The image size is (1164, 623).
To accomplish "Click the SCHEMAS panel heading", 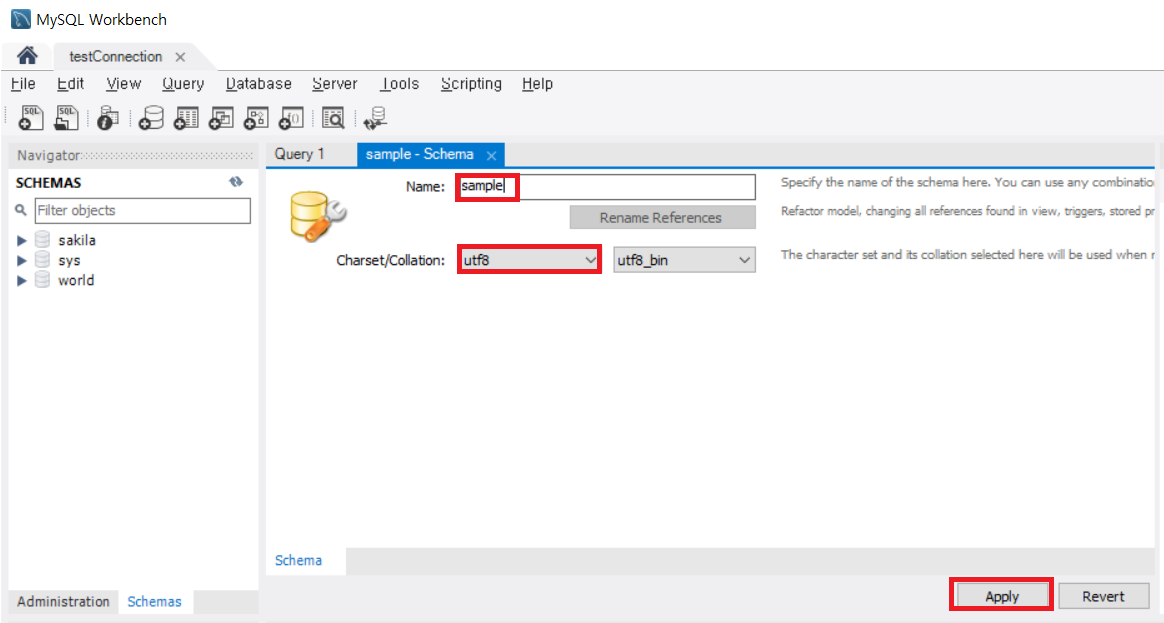I will pyautogui.click(x=48, y=183).
